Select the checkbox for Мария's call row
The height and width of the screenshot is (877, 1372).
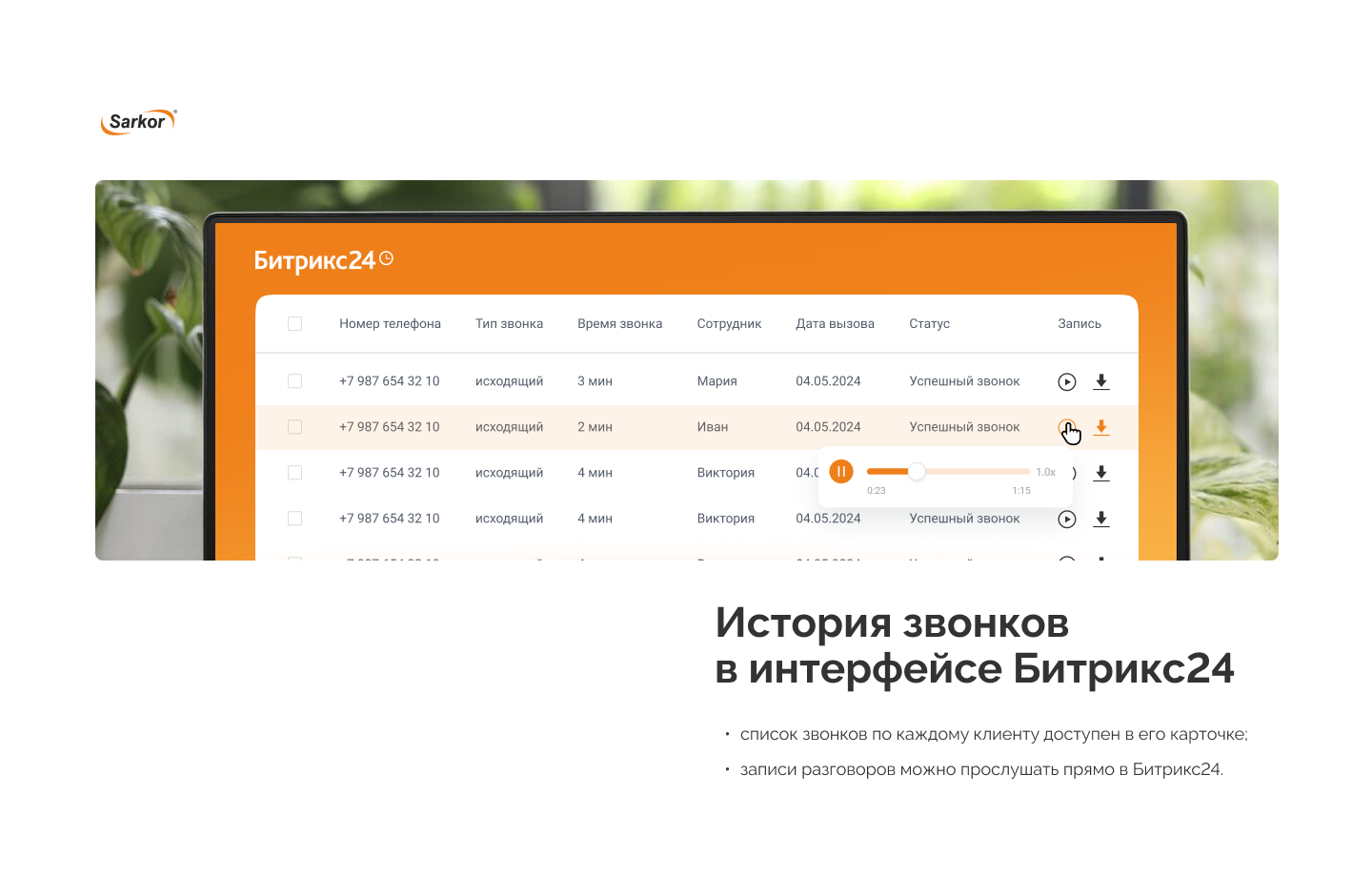[294, 381]
